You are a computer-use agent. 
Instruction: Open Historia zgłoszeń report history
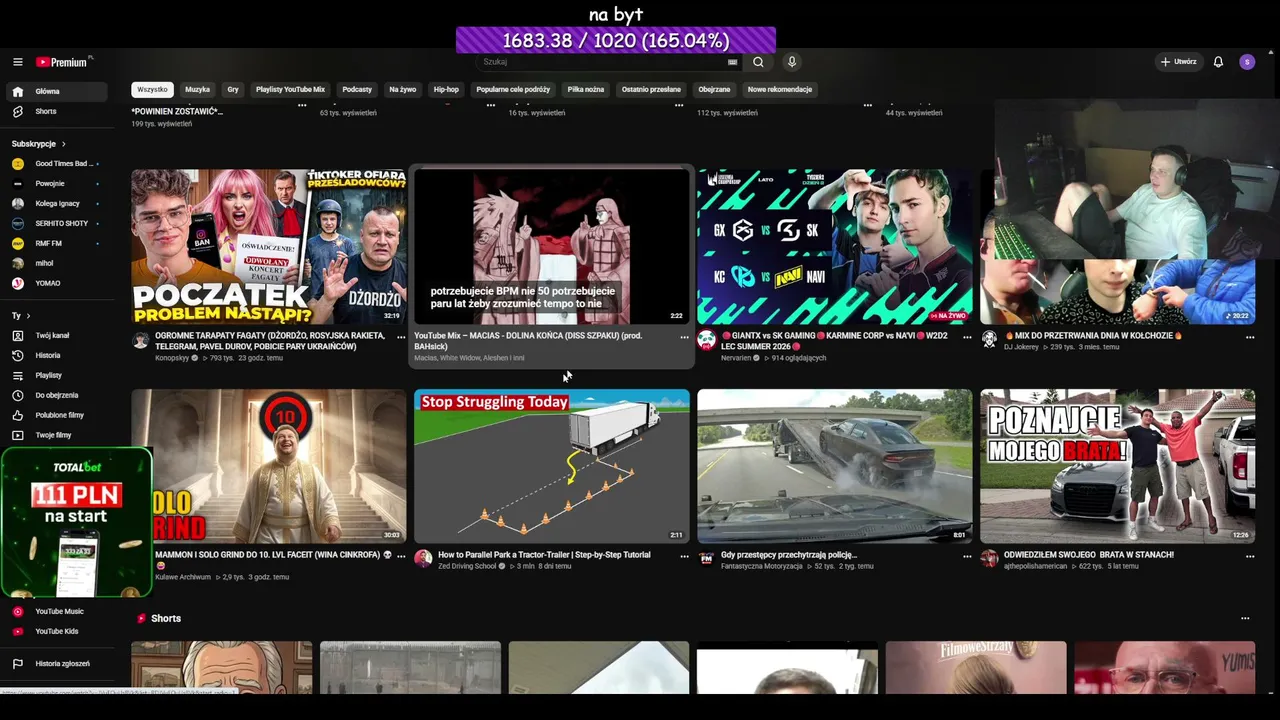coord(56,663)
